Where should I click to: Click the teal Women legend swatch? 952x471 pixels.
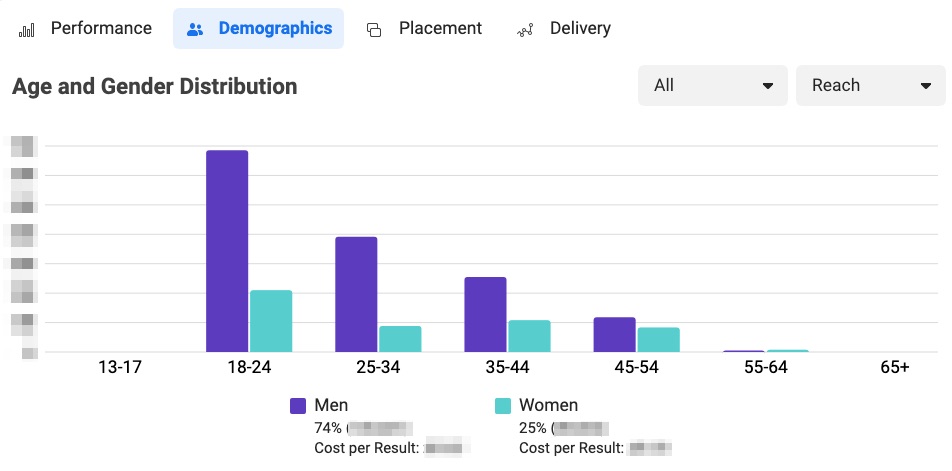coord(503,406)
